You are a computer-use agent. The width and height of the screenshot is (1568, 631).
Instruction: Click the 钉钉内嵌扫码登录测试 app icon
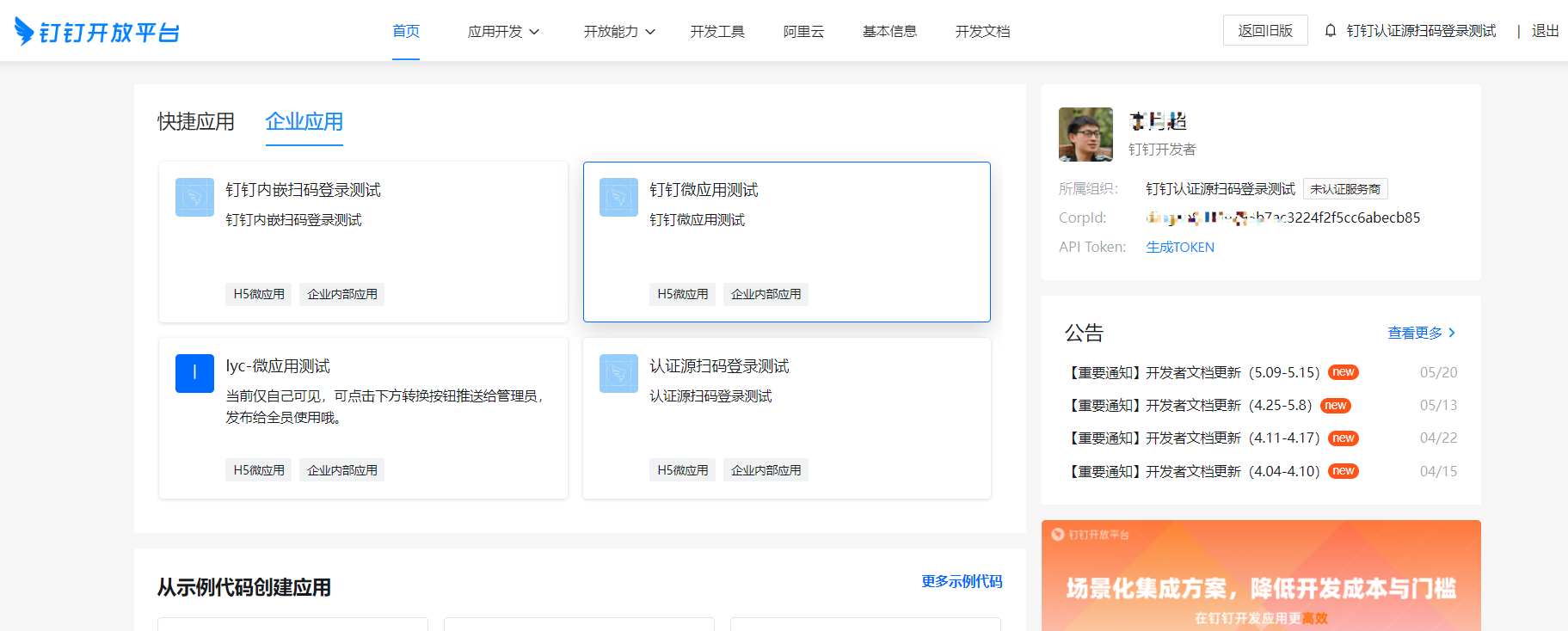click(194, 198)
